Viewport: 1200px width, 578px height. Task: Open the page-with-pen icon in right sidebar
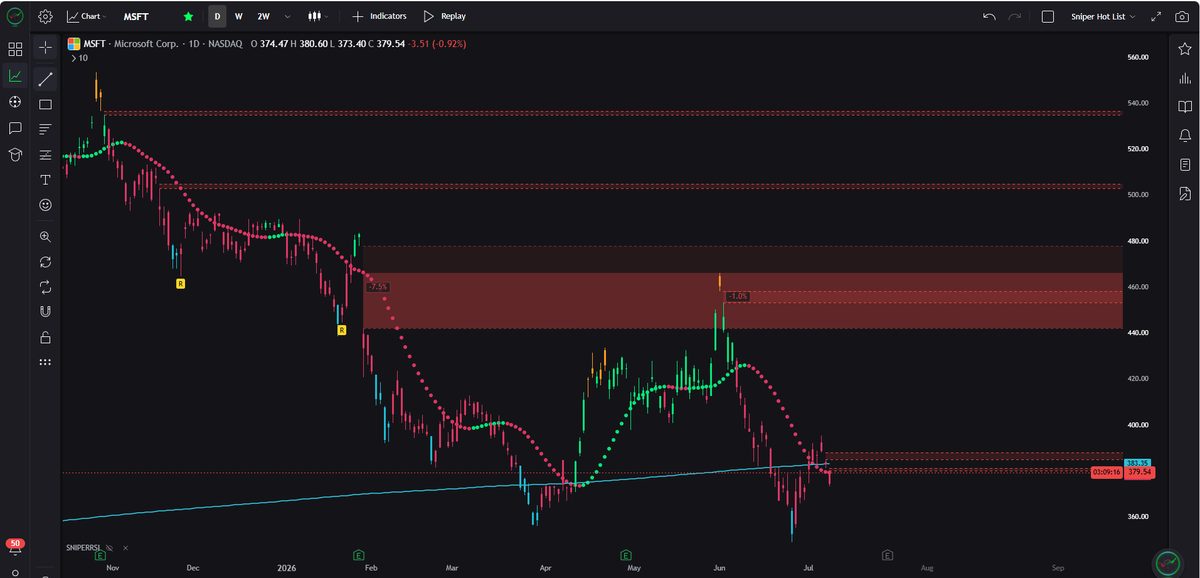1184,192
